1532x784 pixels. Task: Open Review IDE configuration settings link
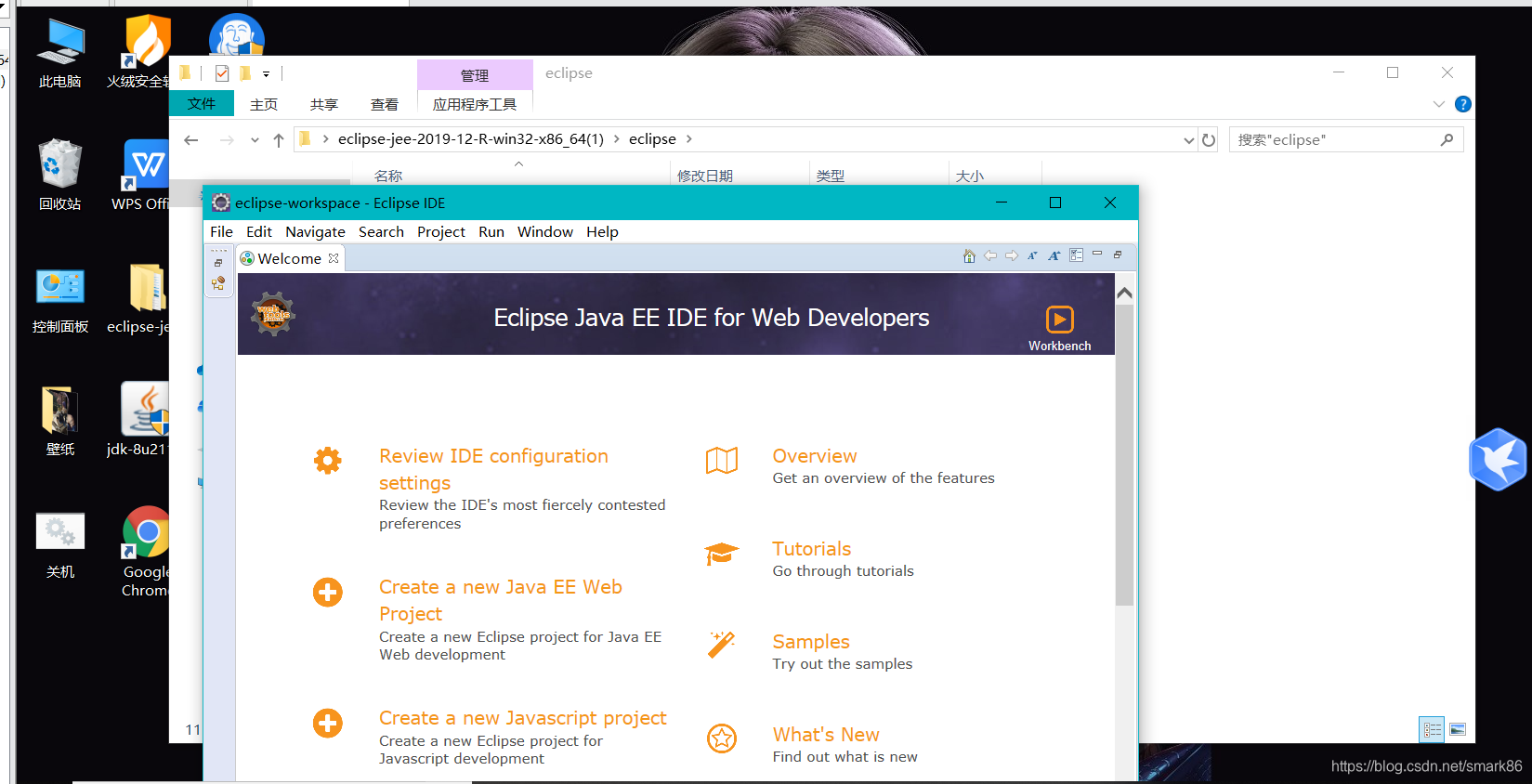pyautogui.click(x=493, y=469)
